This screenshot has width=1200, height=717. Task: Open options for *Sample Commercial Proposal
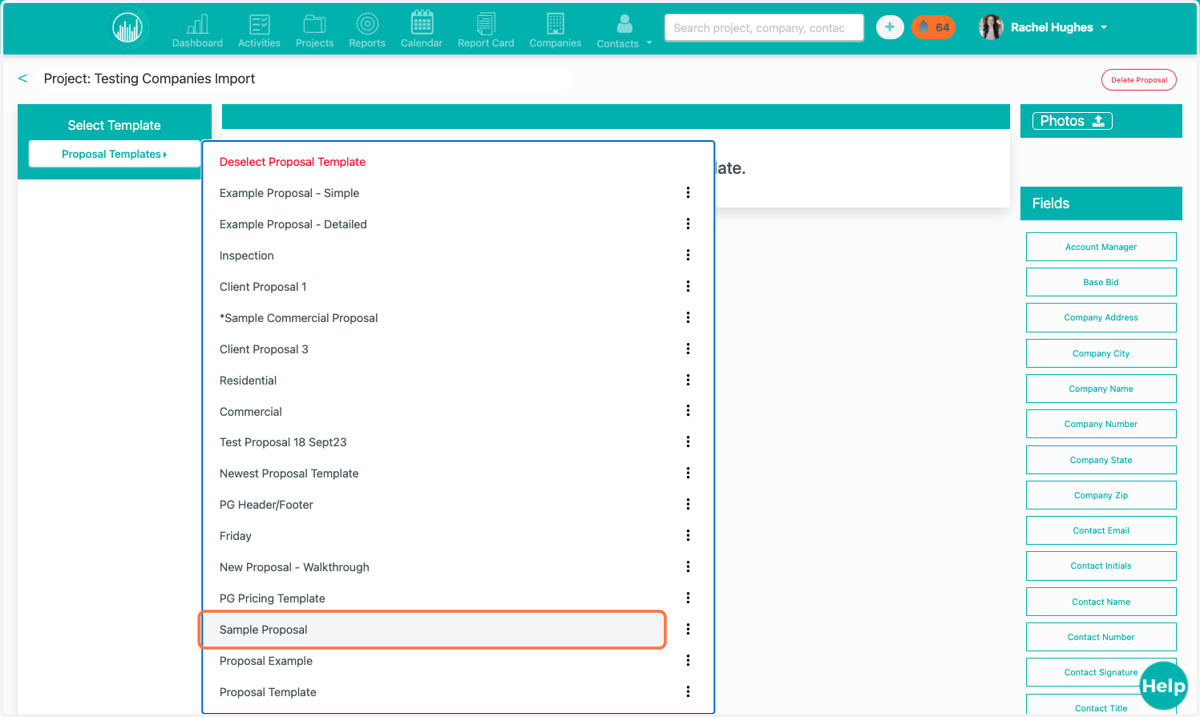688,318
